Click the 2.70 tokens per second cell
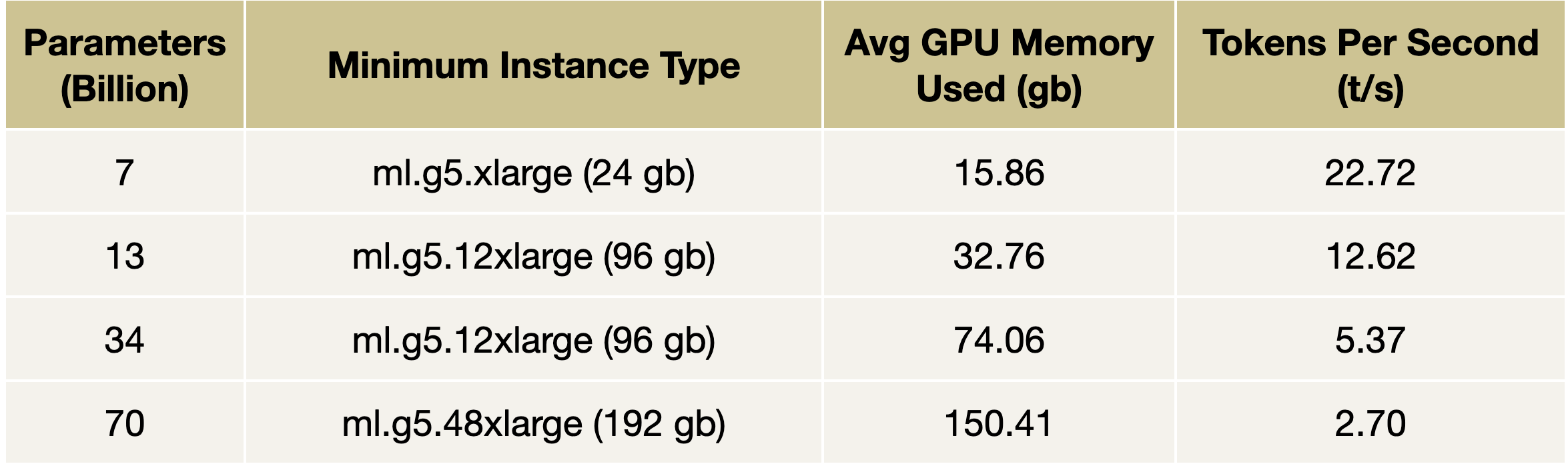Screen dimensions: 1568x472 [x=1370, y=423]
